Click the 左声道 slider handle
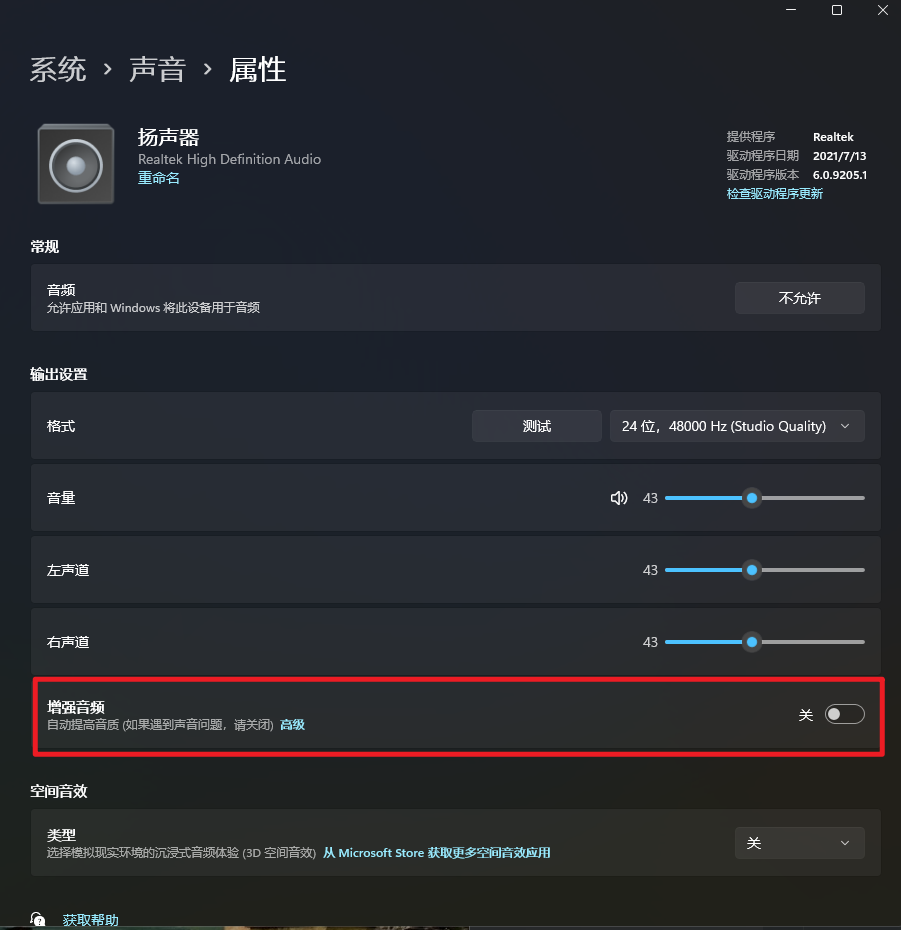The height and width of the screenshot is (930, 901). [x=752, y=570]
